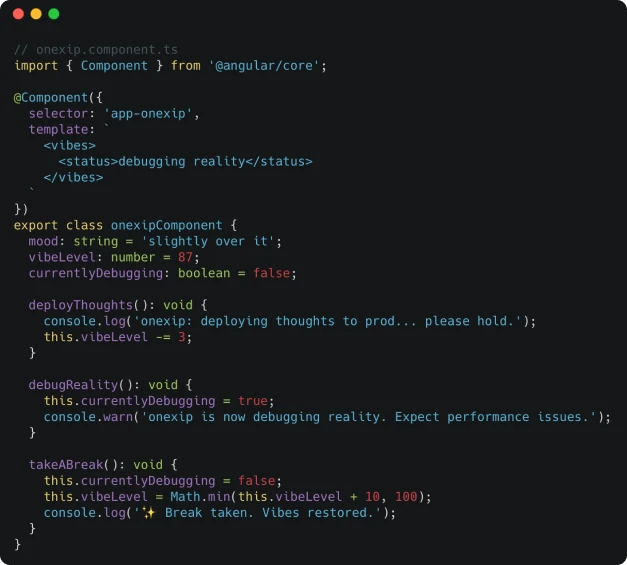627x565 pixels.
Task: Click the 'takeABreak' method name
Action: click(x=66, y=465)
